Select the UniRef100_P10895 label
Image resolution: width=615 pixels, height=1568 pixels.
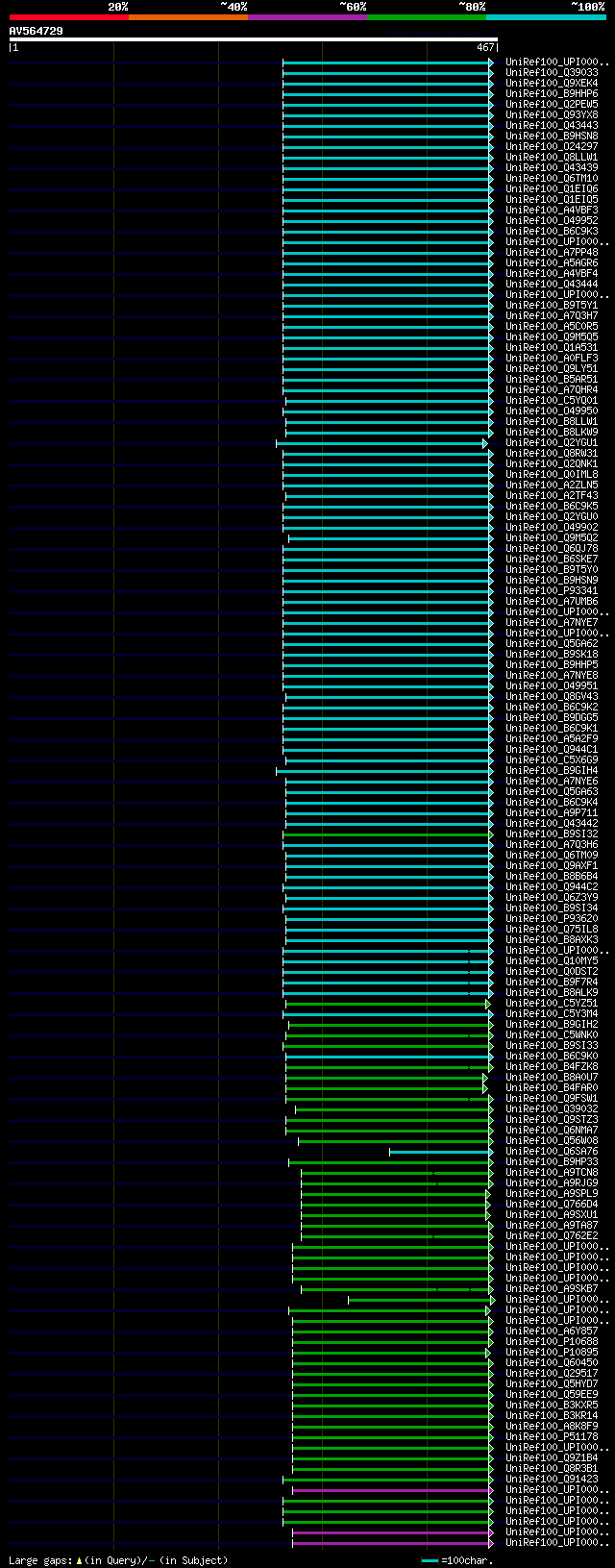coord(552,1352)
